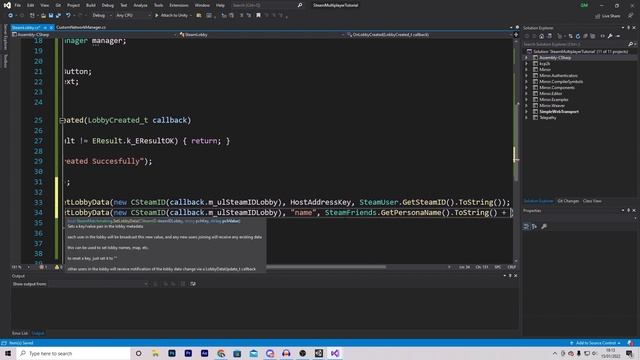The height and width of the screenshot is (360, 640).
Task: Switch to the Class View tab
Action: pyautogui.click(x=592, y=201)
